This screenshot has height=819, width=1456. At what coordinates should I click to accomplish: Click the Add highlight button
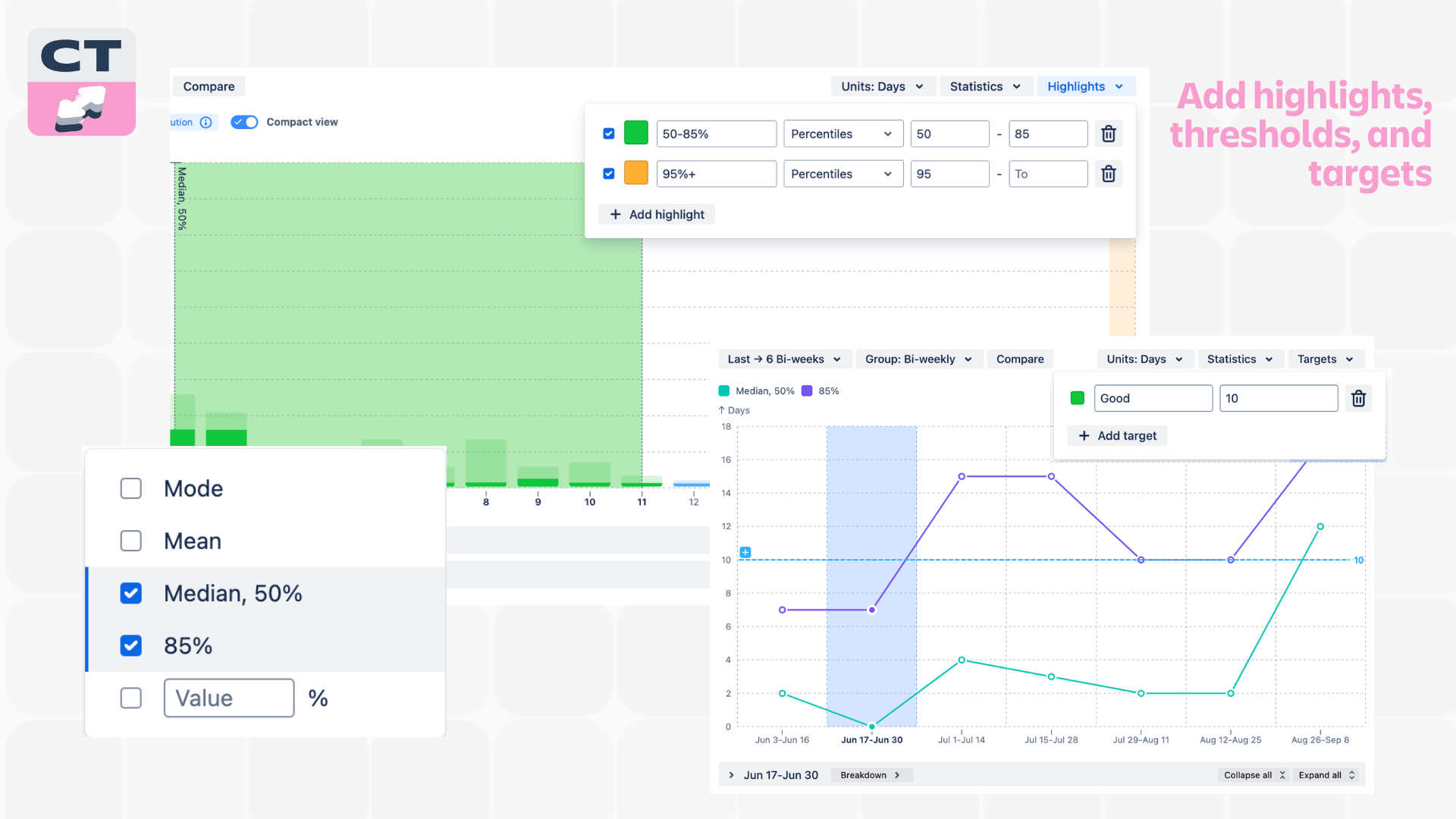pyautogui.click(x=657, y=214)
